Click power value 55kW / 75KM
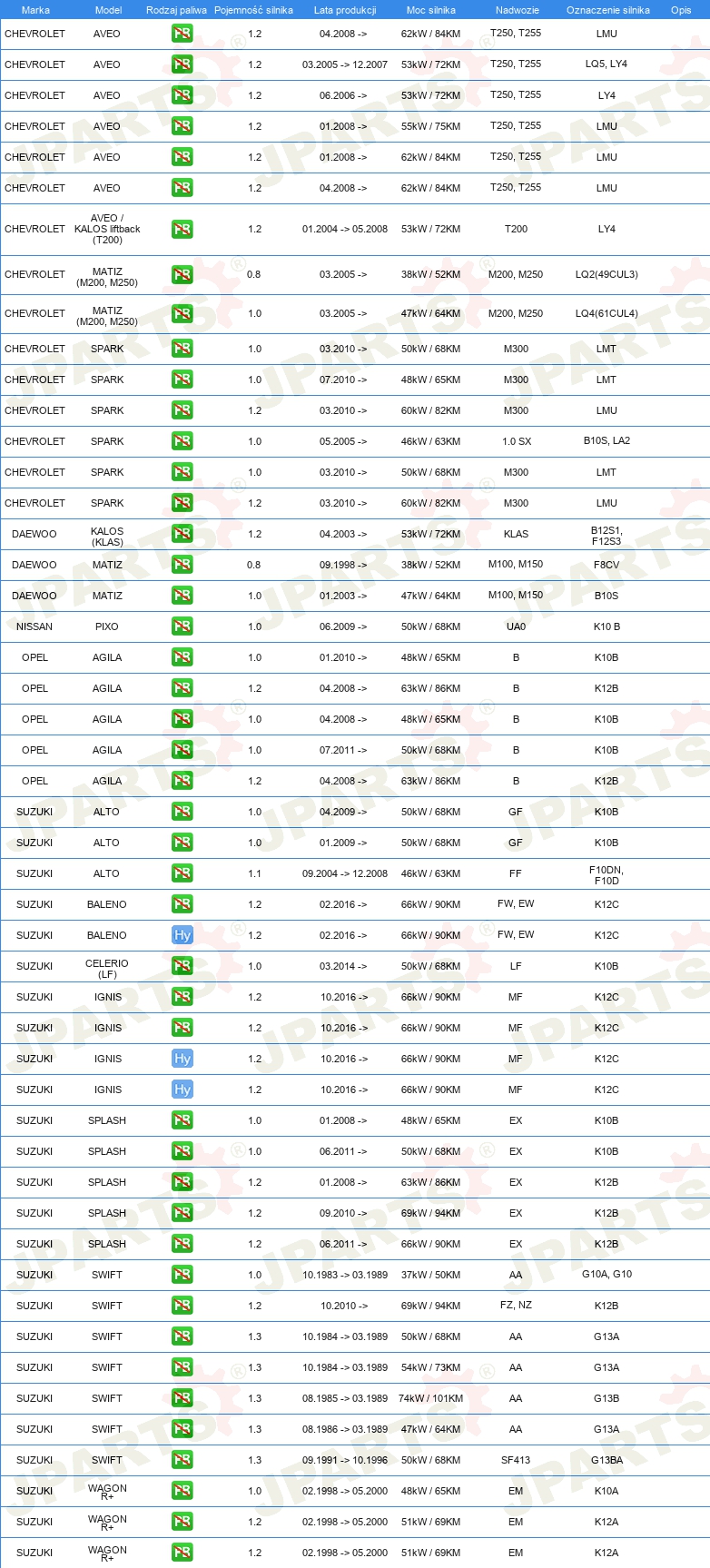710x1568 pixels. tap(431, 126)
